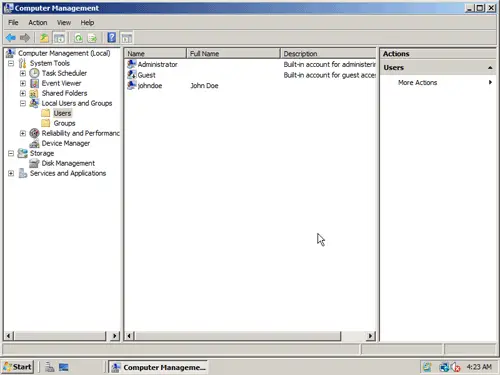Collapse the System Tools node

click(11, 63)
